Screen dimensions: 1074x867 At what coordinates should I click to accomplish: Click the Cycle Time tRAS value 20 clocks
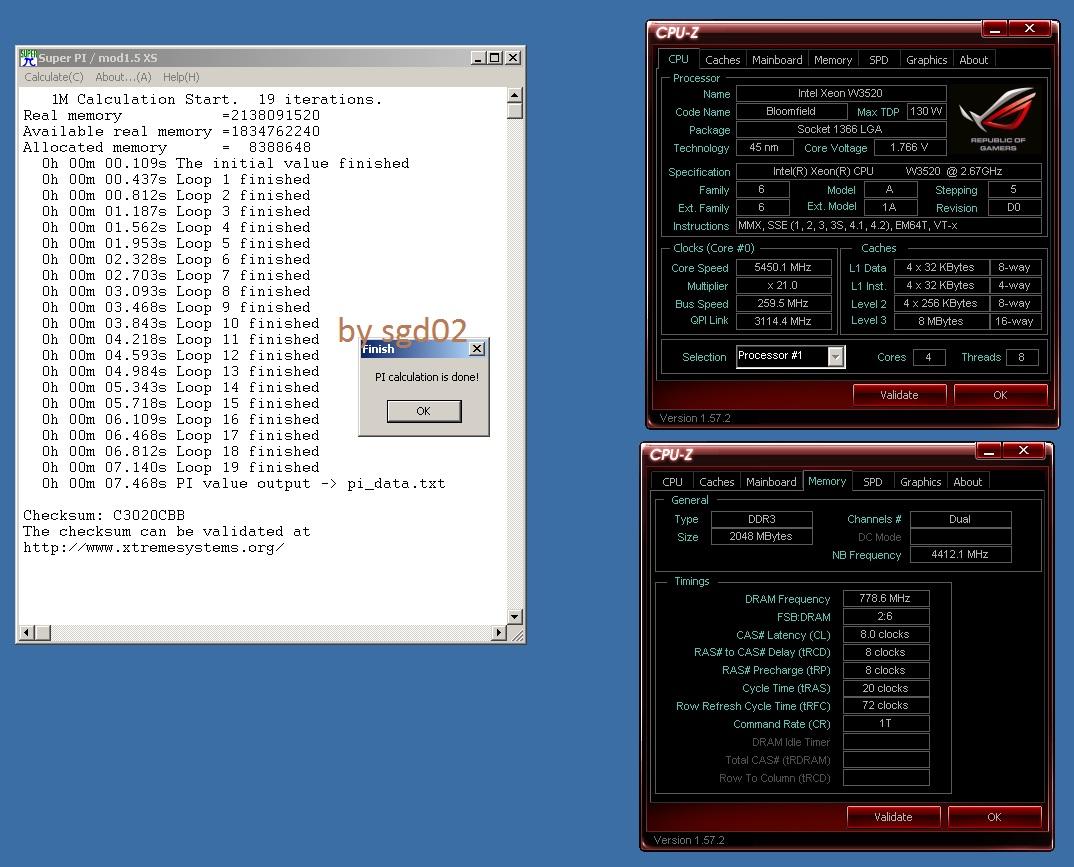click(x=885, y=688)
